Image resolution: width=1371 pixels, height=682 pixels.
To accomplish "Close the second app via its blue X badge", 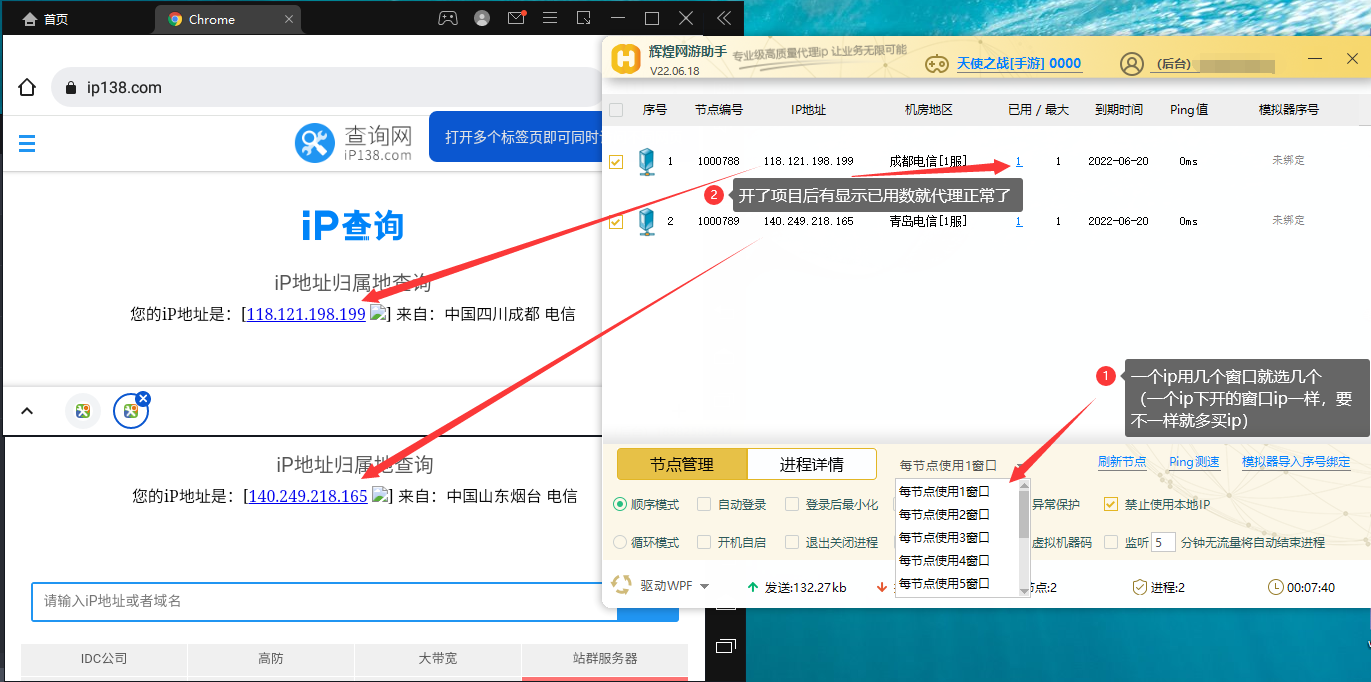I will pos(143,398).
